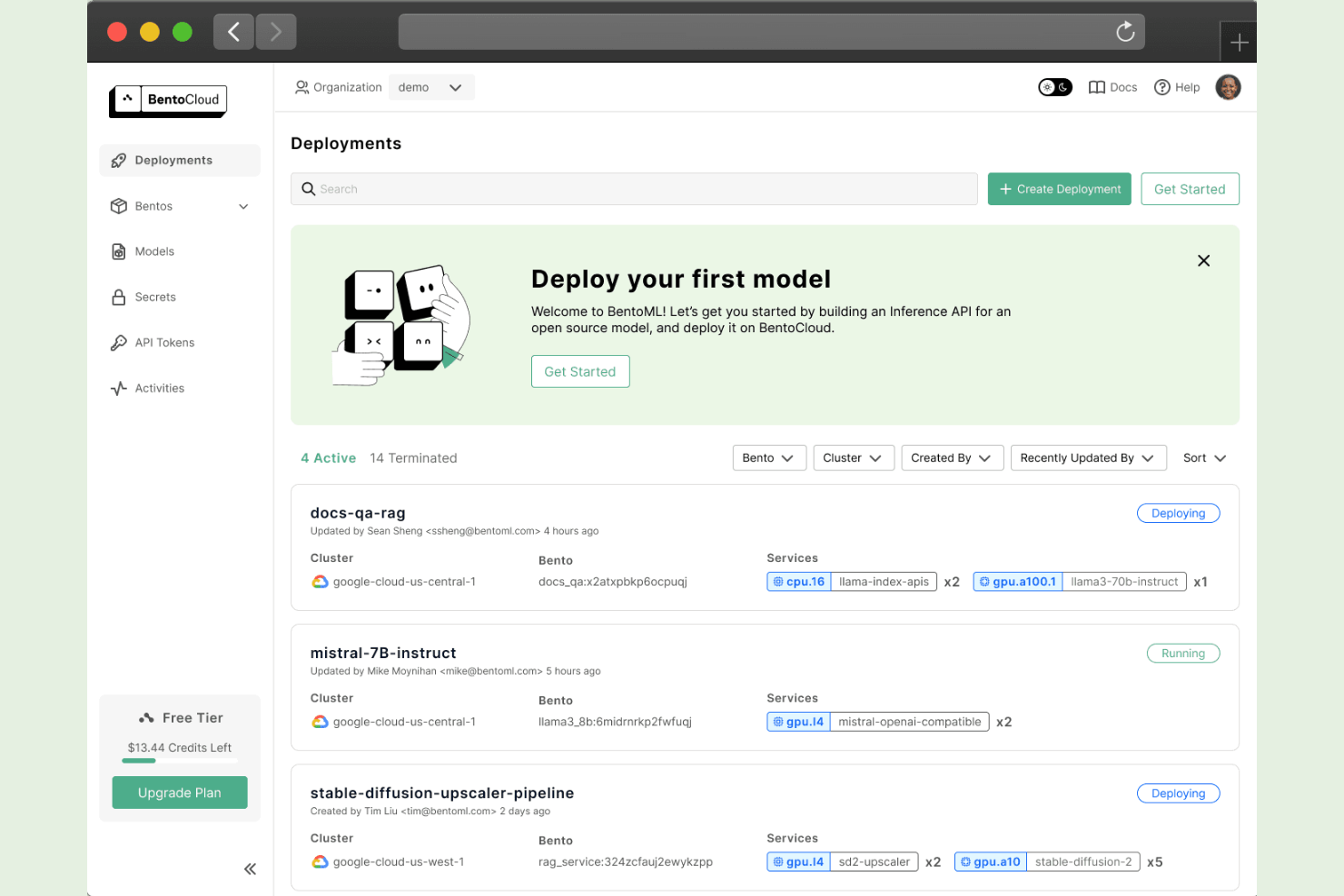Click the browser reload icon
This screenshot has height=896, width=1344.
click(1125, 32)
